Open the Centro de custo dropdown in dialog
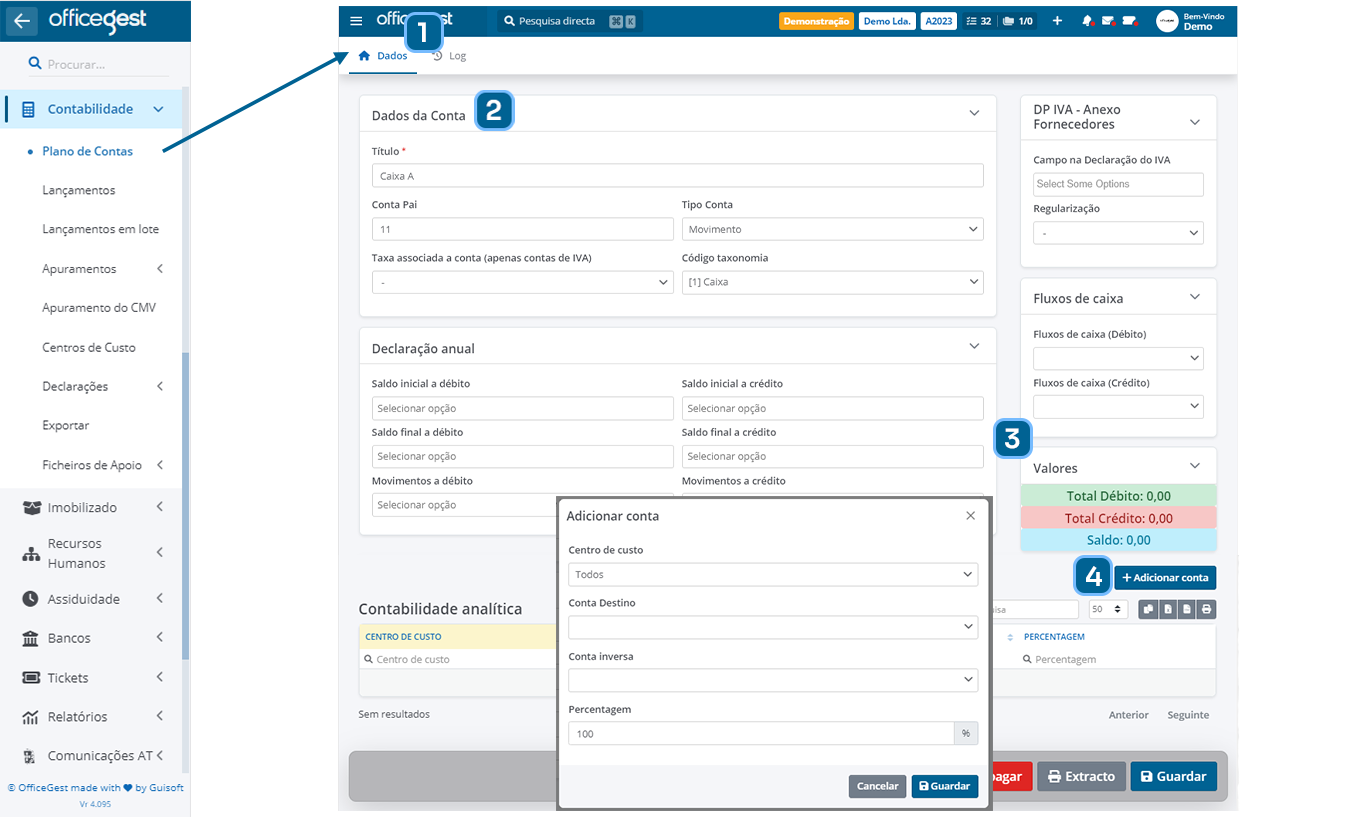1370x817 pixels. tap(772, 573)
